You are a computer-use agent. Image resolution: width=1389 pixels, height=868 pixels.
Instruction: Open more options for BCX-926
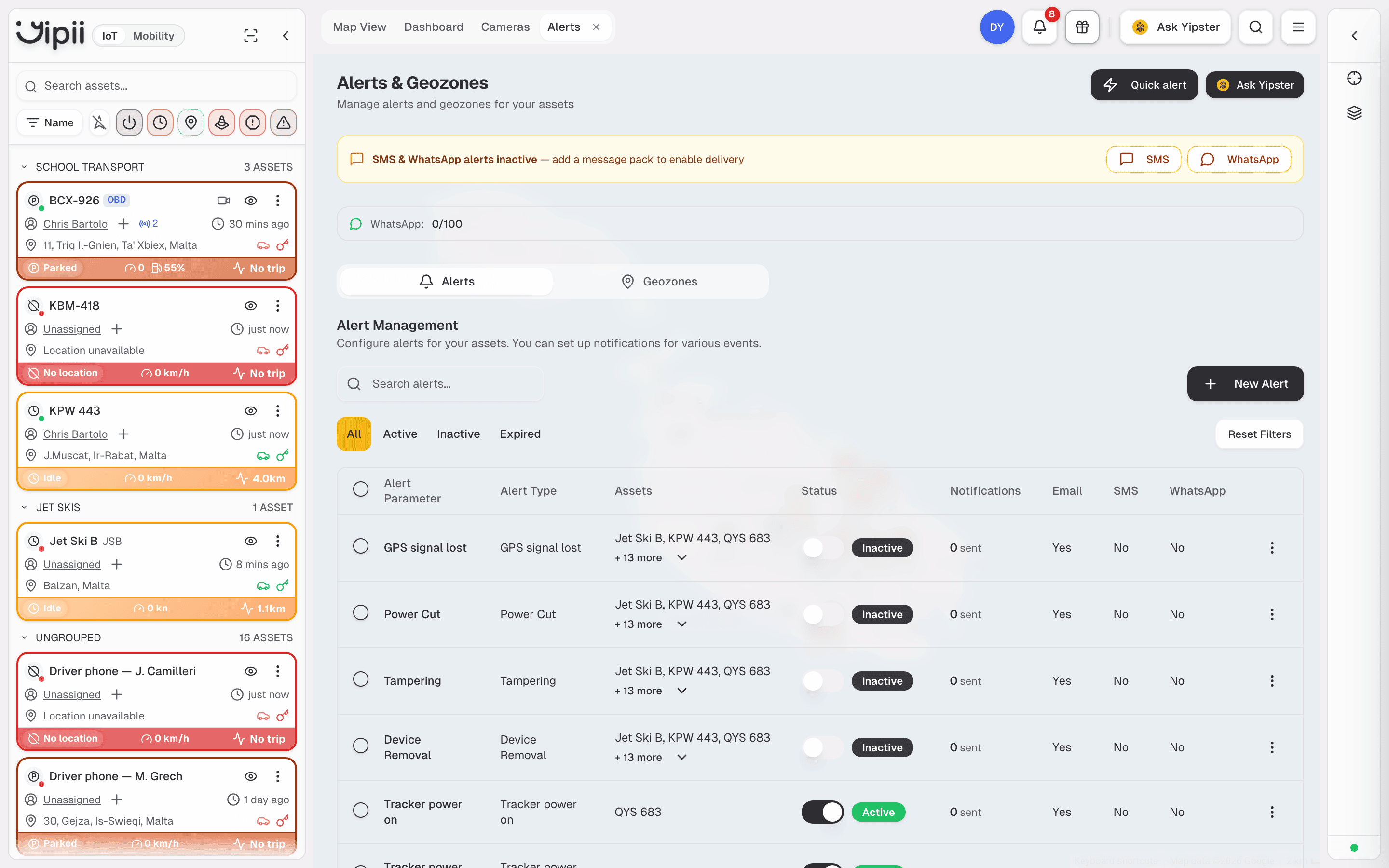[x=278, y=200]
